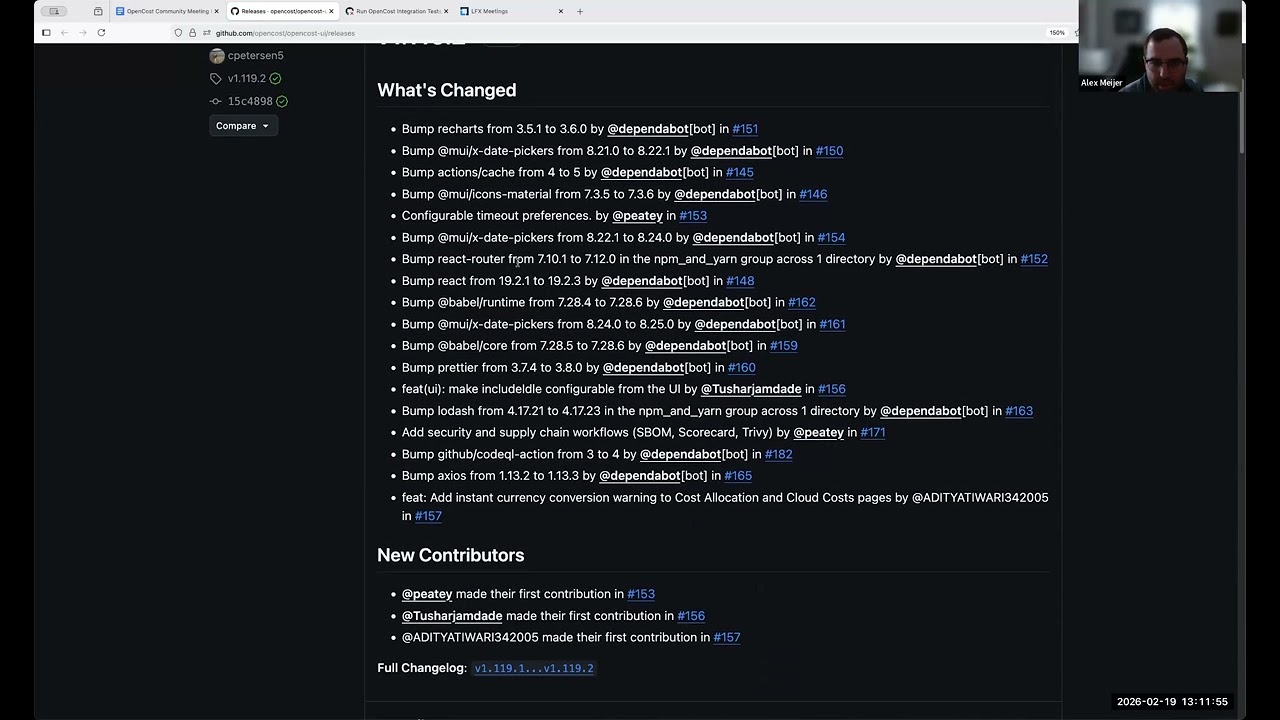Select the Releases opencost tab
This screenshot has height=720, width=1280.
click(x=283, y=11)
